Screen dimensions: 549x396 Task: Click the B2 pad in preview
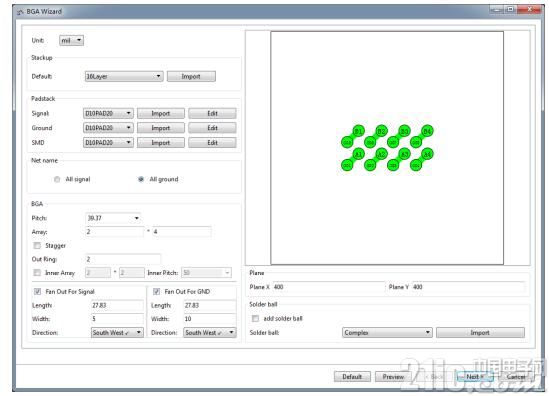coord(381,131)
